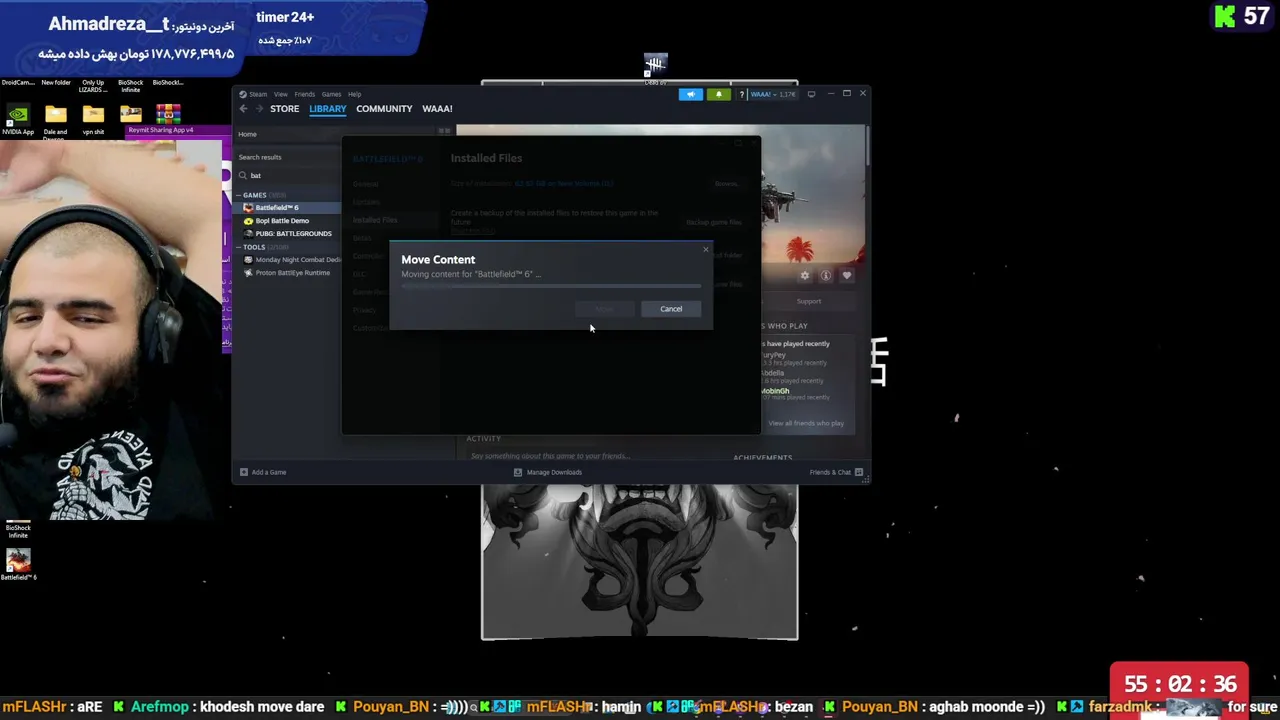The image size is (1280, 720).
Task: Click the PUBG game icon in list
Action: pyautogui.click(x=248, y=234)
